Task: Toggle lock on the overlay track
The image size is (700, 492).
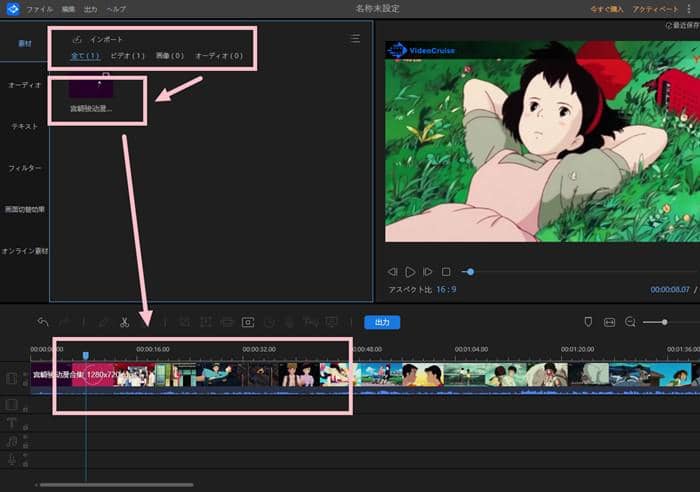Action: click(x=25, y=409)
